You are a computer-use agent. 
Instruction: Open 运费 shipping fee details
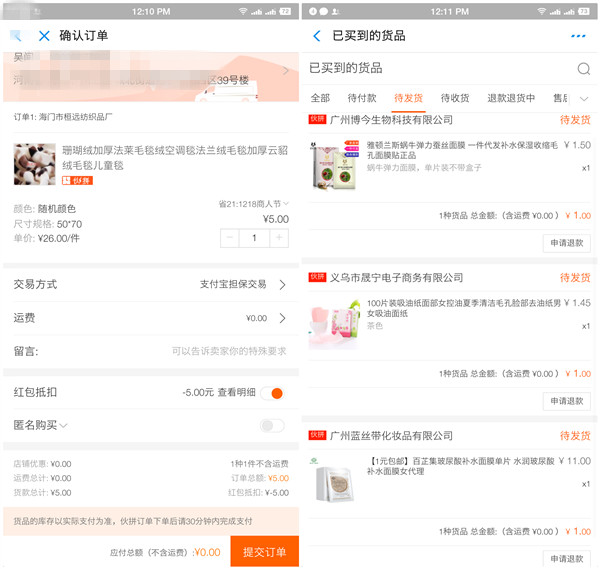pyautogui.click(x=151, y=318)
